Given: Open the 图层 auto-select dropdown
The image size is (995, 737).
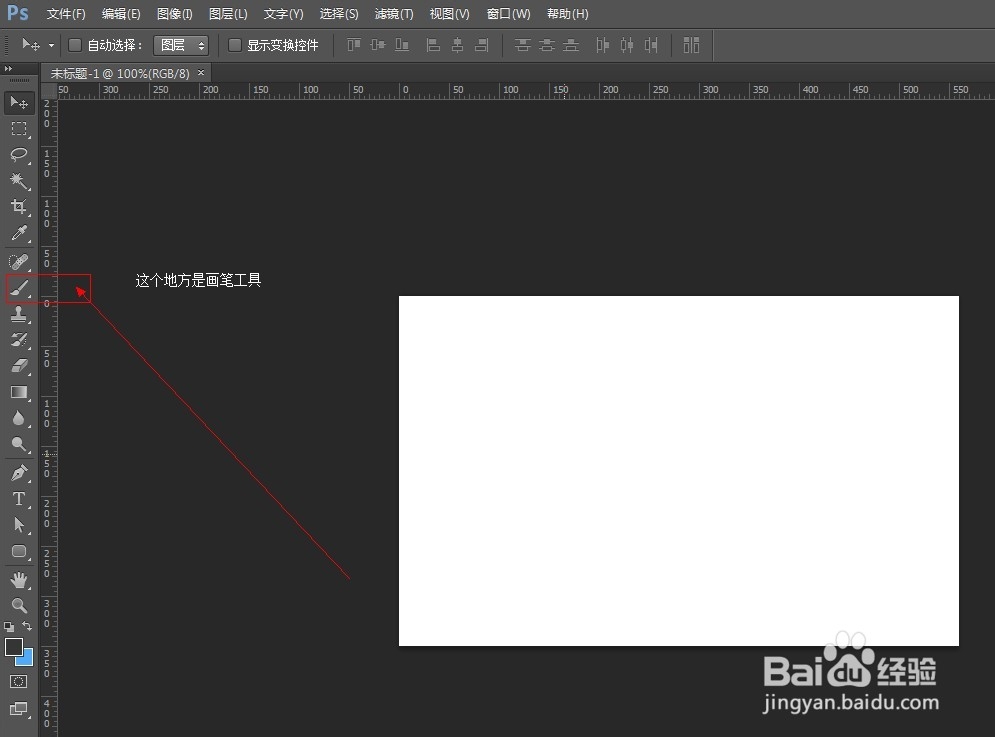Looking at the screenshot, I should (x=181, y=45).
